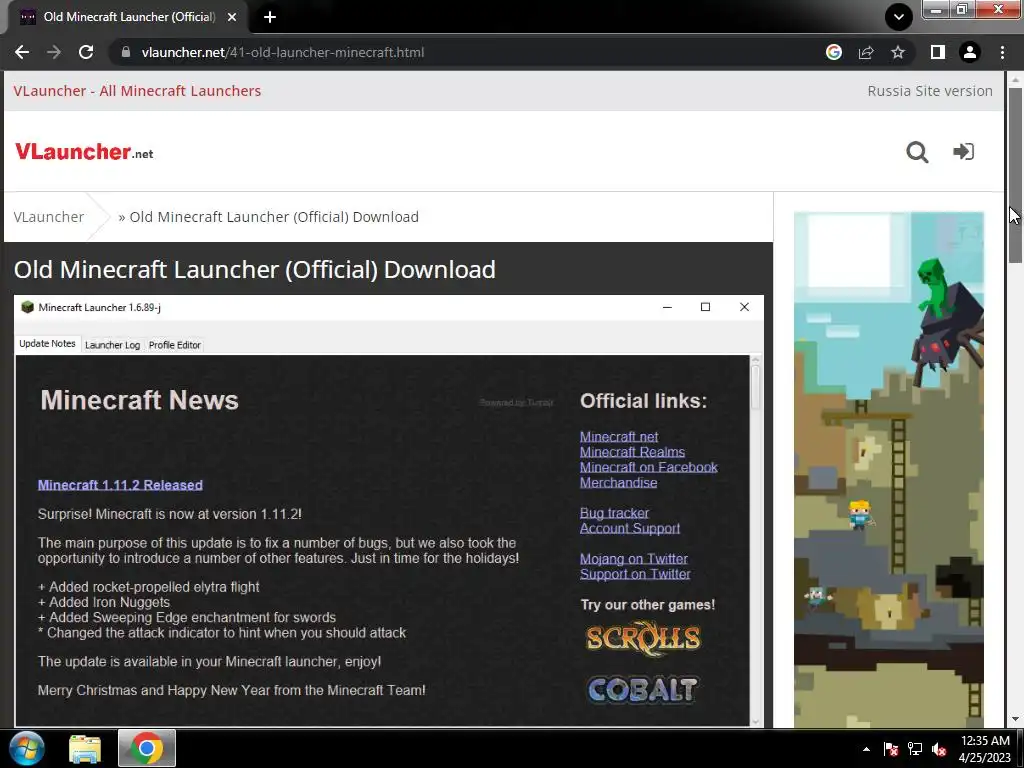Screen dimensions: 1024x768
Task: Click the Cobalt game logo
Action: pyautogui.click(x=643, y=690)
